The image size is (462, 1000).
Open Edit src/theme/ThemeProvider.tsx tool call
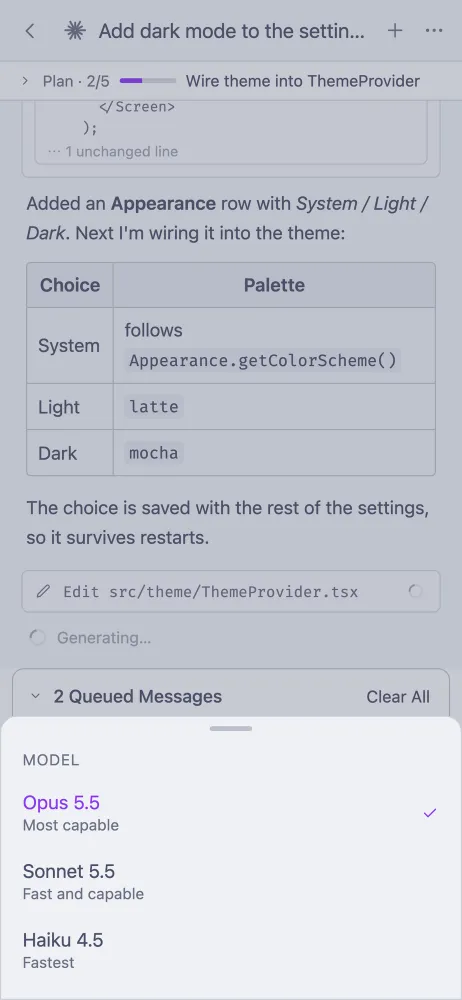point(231,591)
